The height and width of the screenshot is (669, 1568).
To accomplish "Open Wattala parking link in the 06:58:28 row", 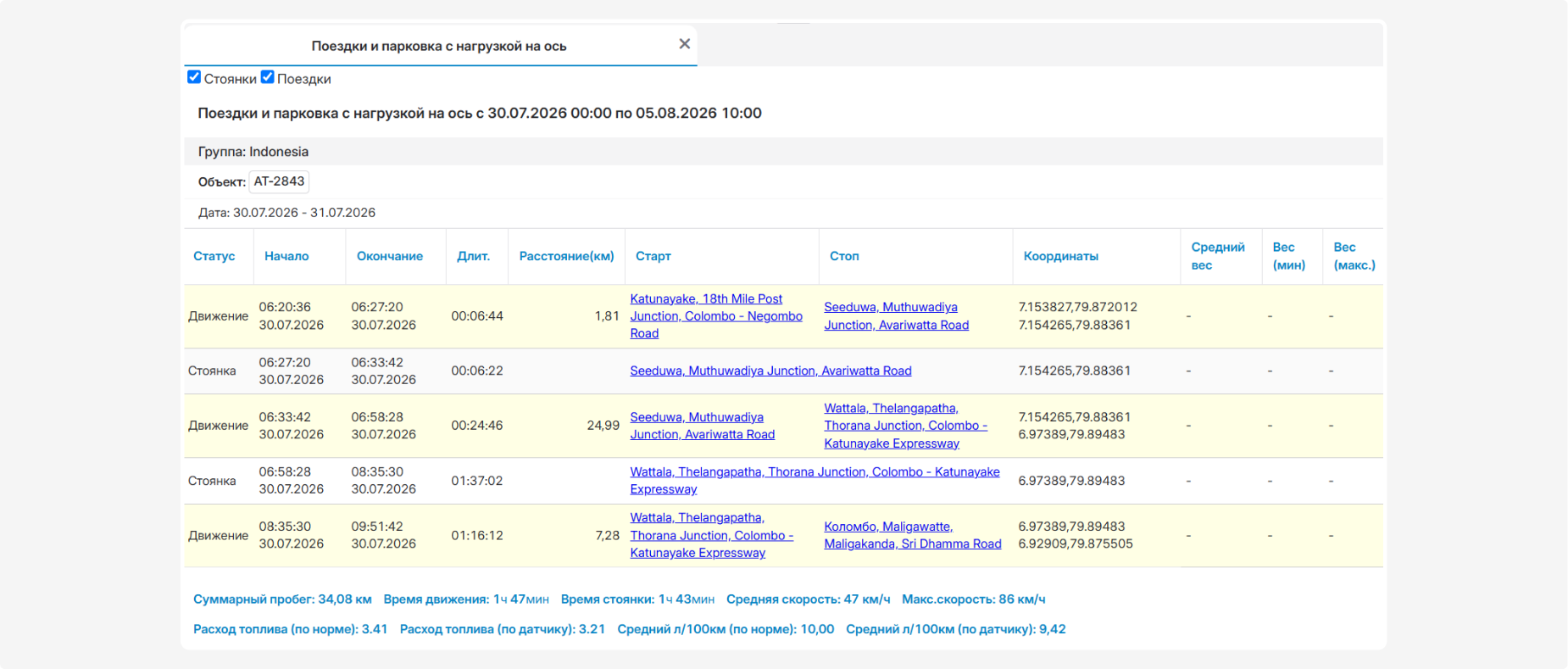I will [815, 481].
